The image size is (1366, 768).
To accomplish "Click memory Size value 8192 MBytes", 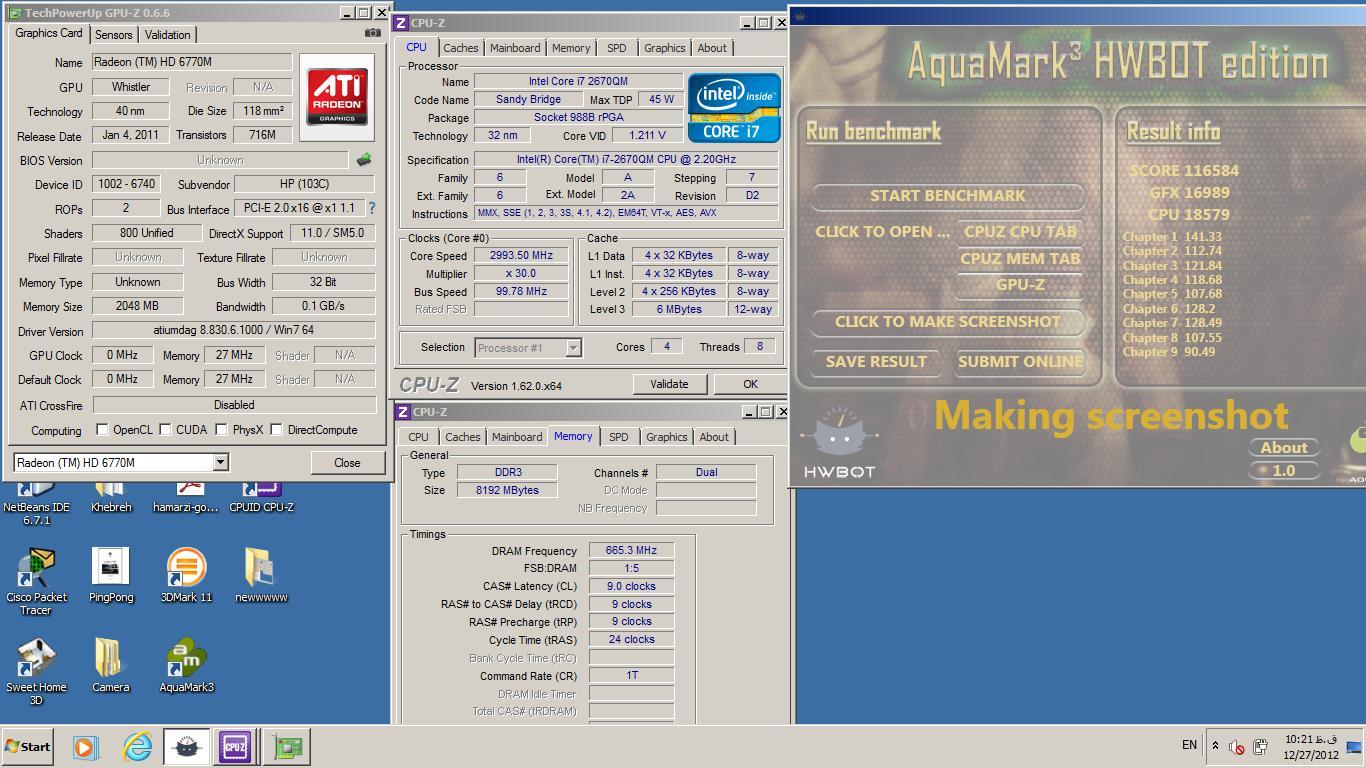I will [x=508, y=490].
